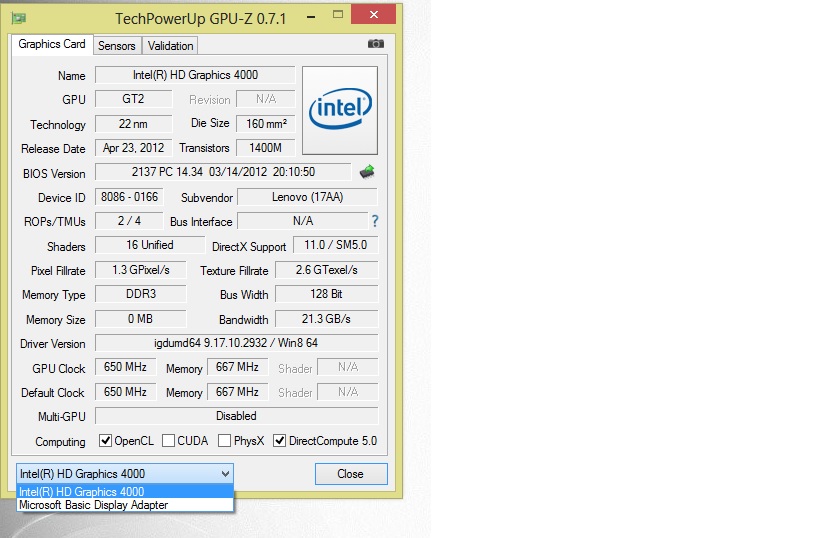The width and height of the screenshot is (819, 538).
Task: Click the Computing label
Action: pyautogui.click(x=60, y=442)
